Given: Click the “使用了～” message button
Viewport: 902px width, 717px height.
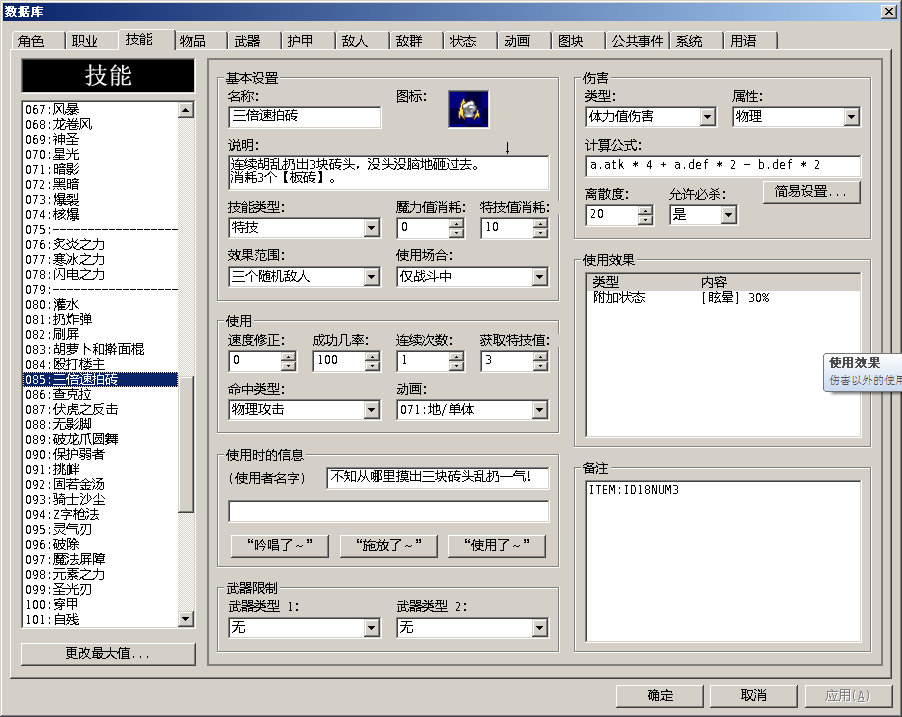Looking at the screenshot, I should point(496,546).
